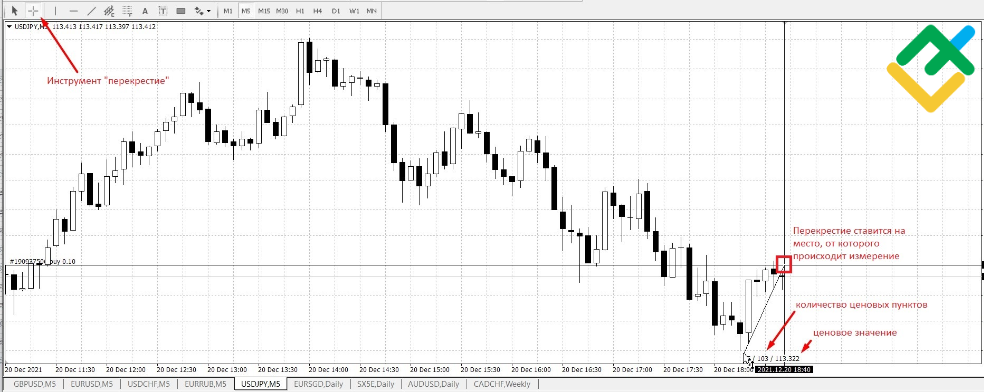
Task: Open the AUDUSD,Daily chart tab
Action: (x=434, y=384)
